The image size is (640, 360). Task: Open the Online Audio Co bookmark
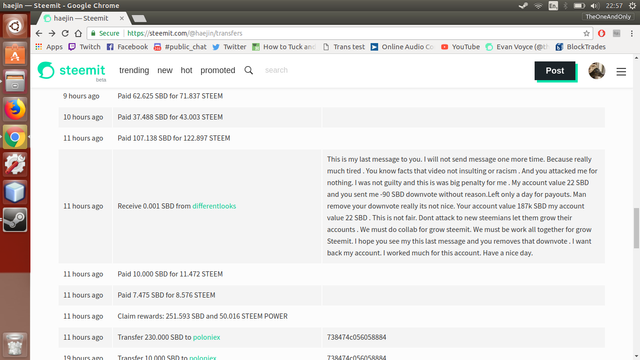click(402, 47)
